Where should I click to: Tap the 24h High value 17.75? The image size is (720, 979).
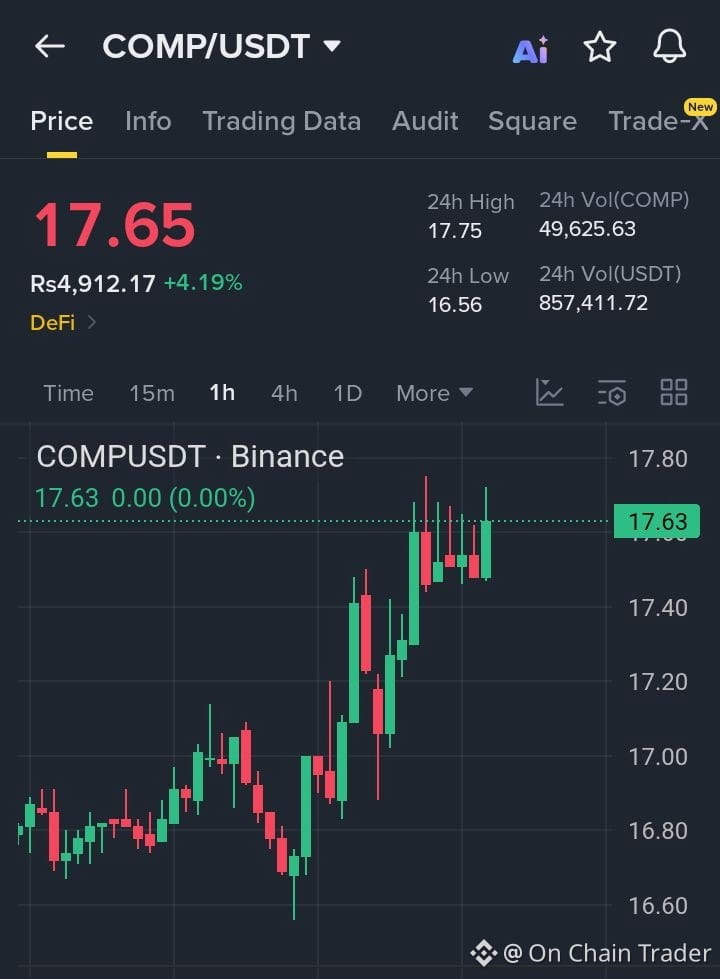point(455,231)
